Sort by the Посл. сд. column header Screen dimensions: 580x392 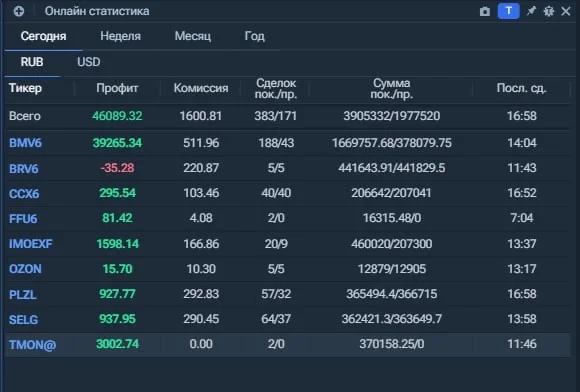click(521, 88)
